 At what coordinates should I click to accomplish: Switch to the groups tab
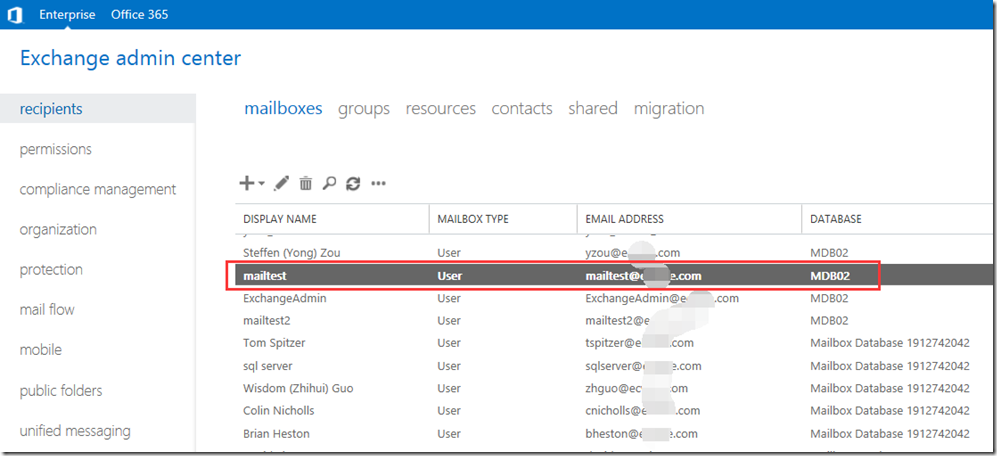pos(364,109)
